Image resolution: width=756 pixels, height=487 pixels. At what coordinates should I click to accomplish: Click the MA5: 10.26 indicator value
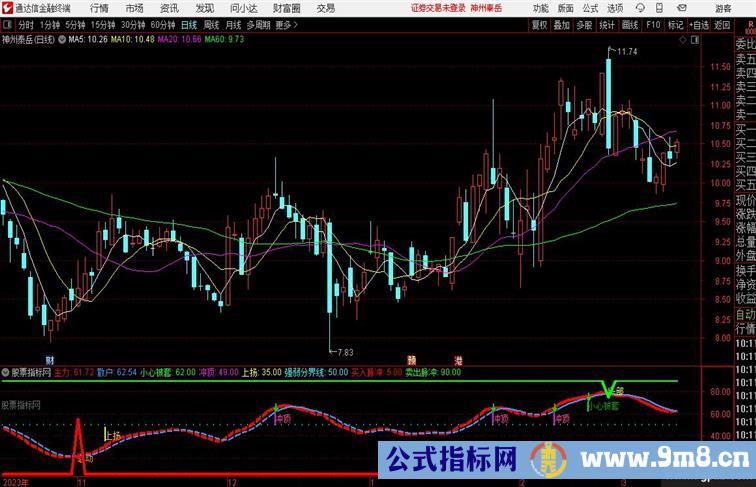pos(88,40)
